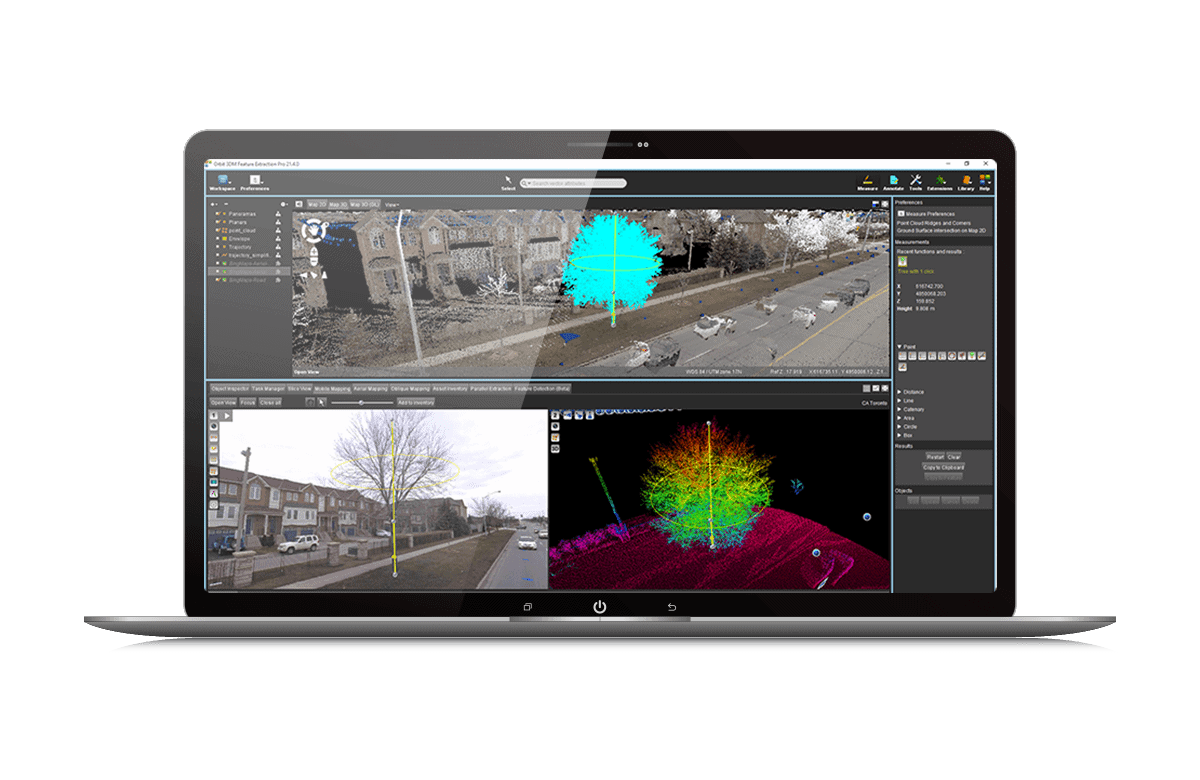Click the slider in the Mobile Mapping toolbar
The width and height of the screenshot is (1200, 780).
point(361,402)
